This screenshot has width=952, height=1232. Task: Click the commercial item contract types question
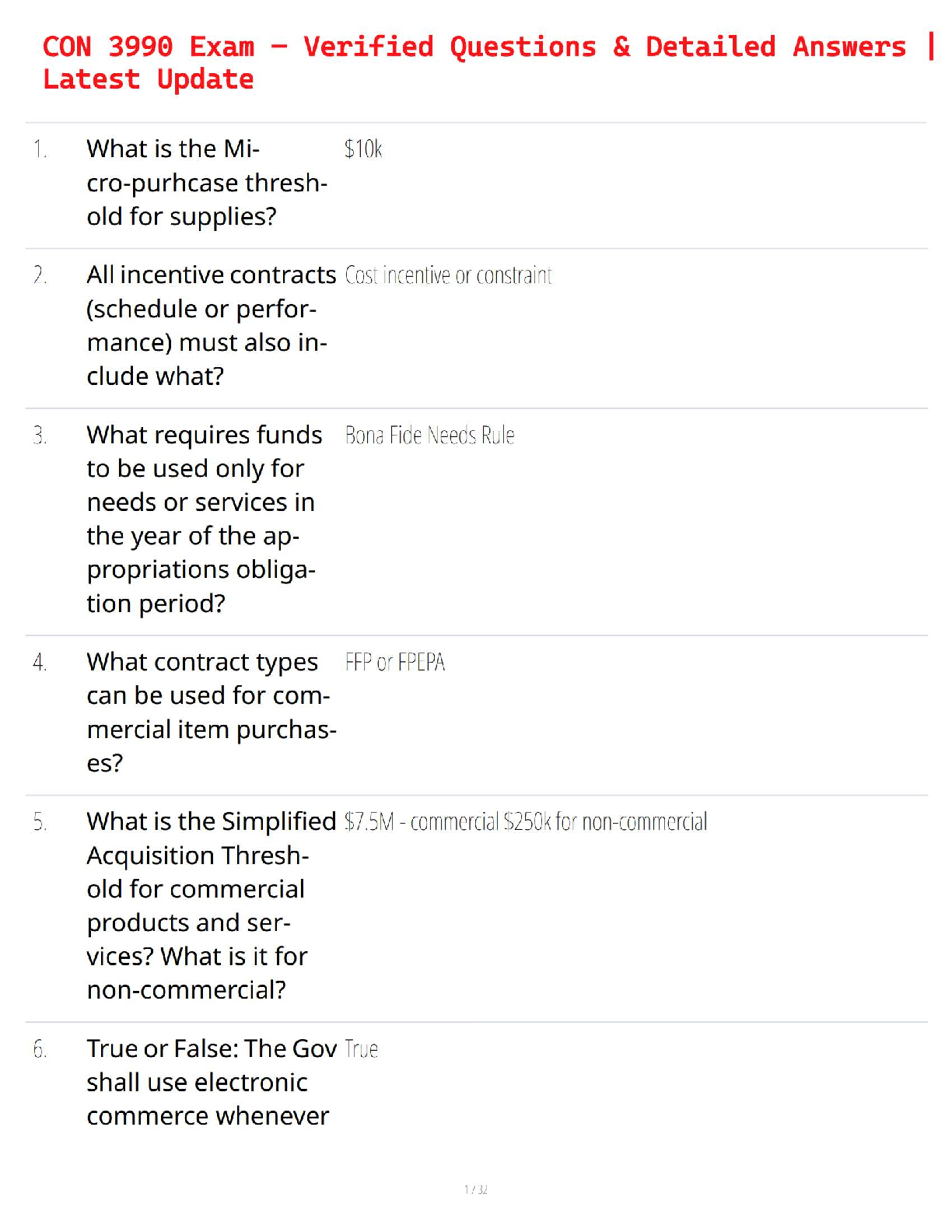pos(212,712)
